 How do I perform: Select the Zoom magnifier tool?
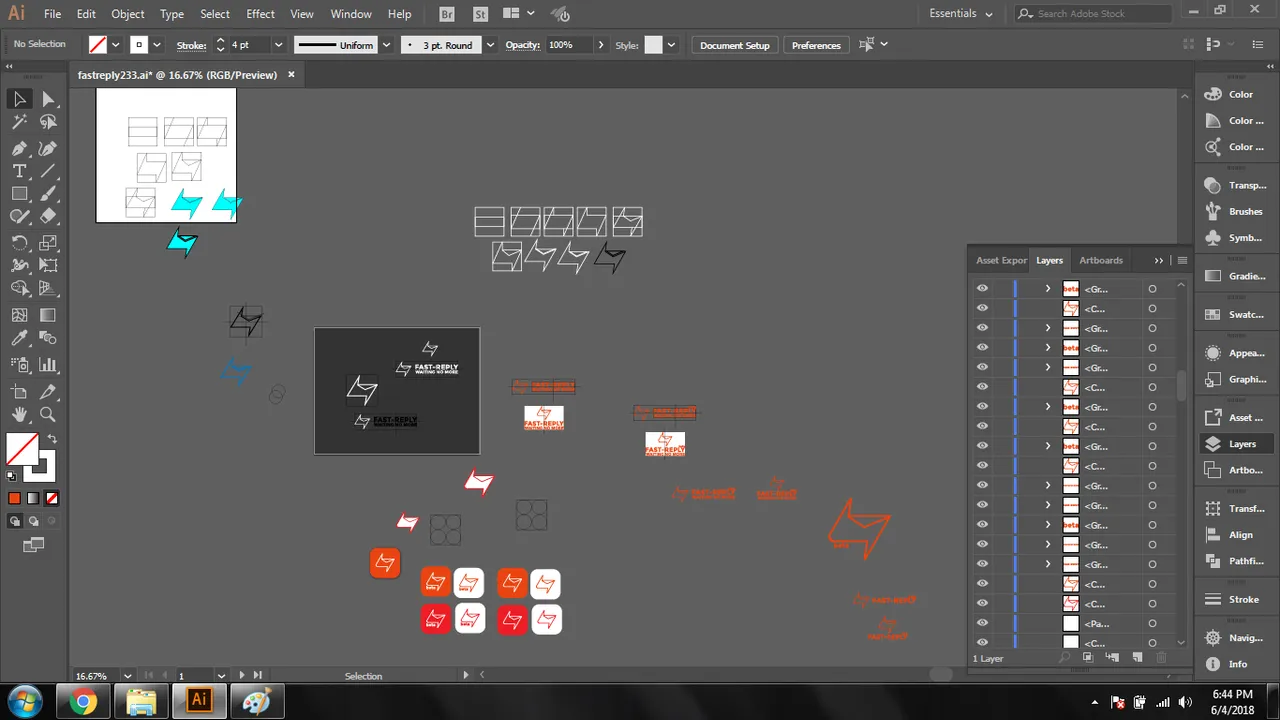[48, 414]
